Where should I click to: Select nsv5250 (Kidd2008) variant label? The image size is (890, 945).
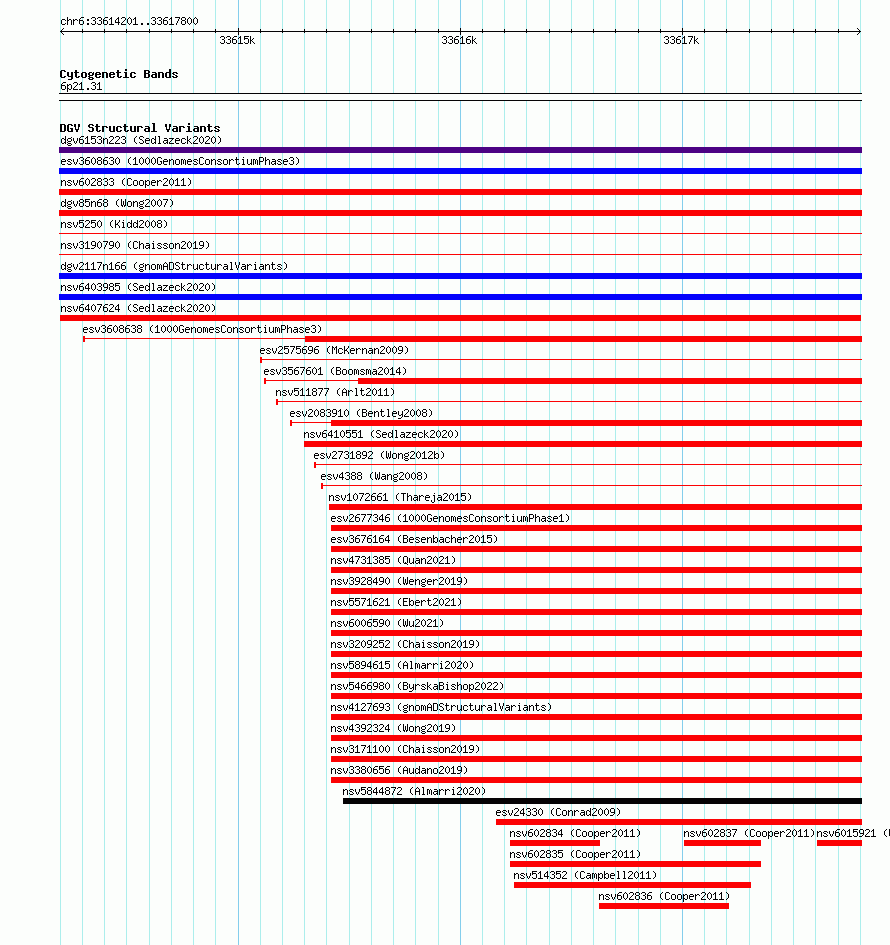point(114,224)
